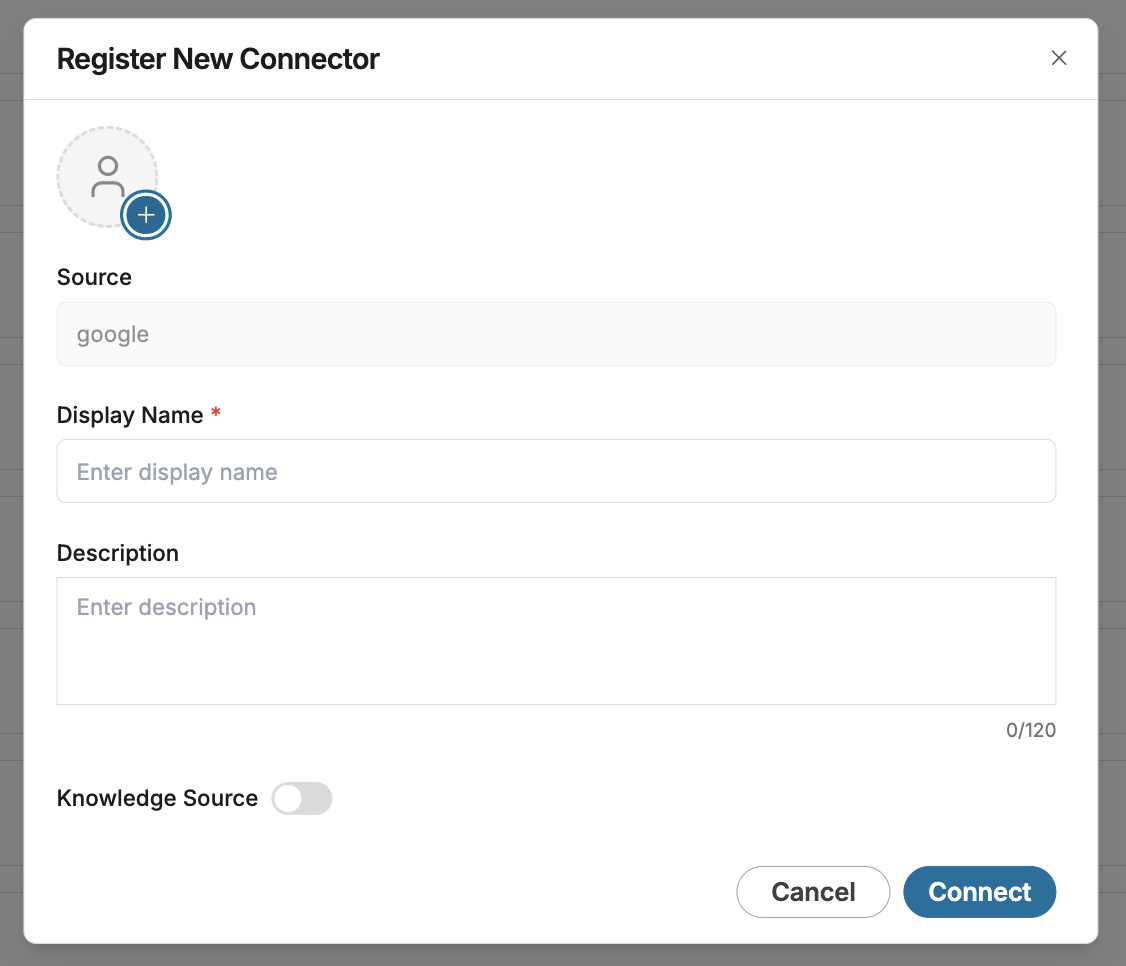
Task: Click the Description label text
Action: point(118,553)
